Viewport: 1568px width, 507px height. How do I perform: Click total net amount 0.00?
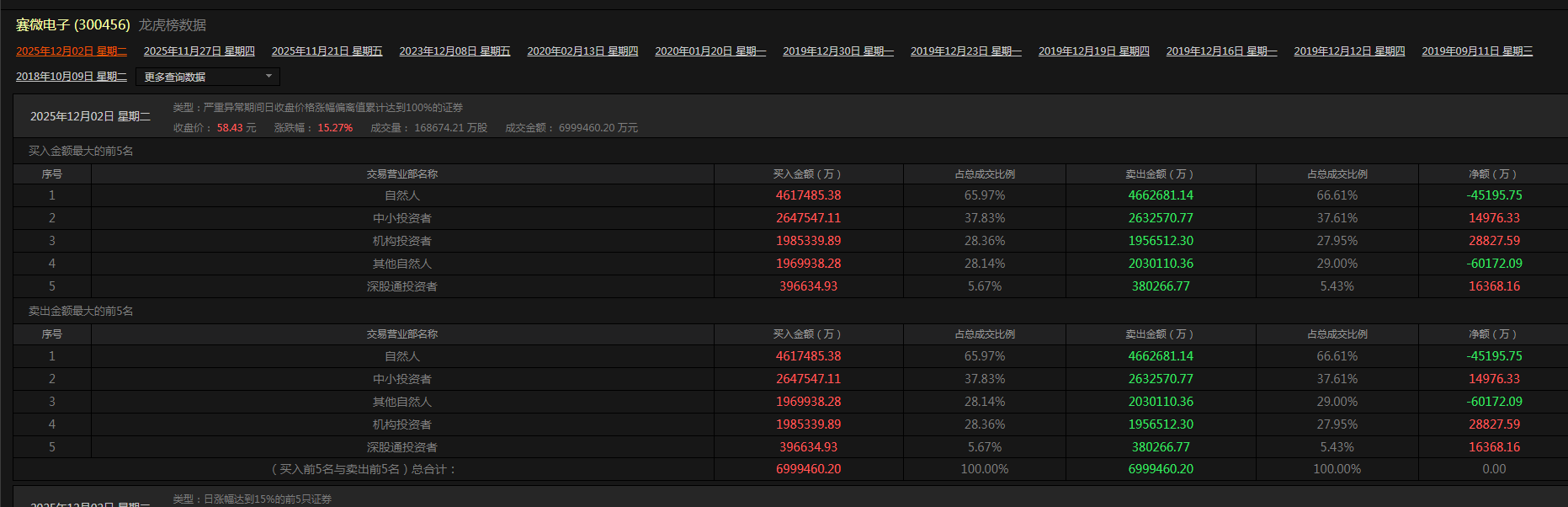1494,469
